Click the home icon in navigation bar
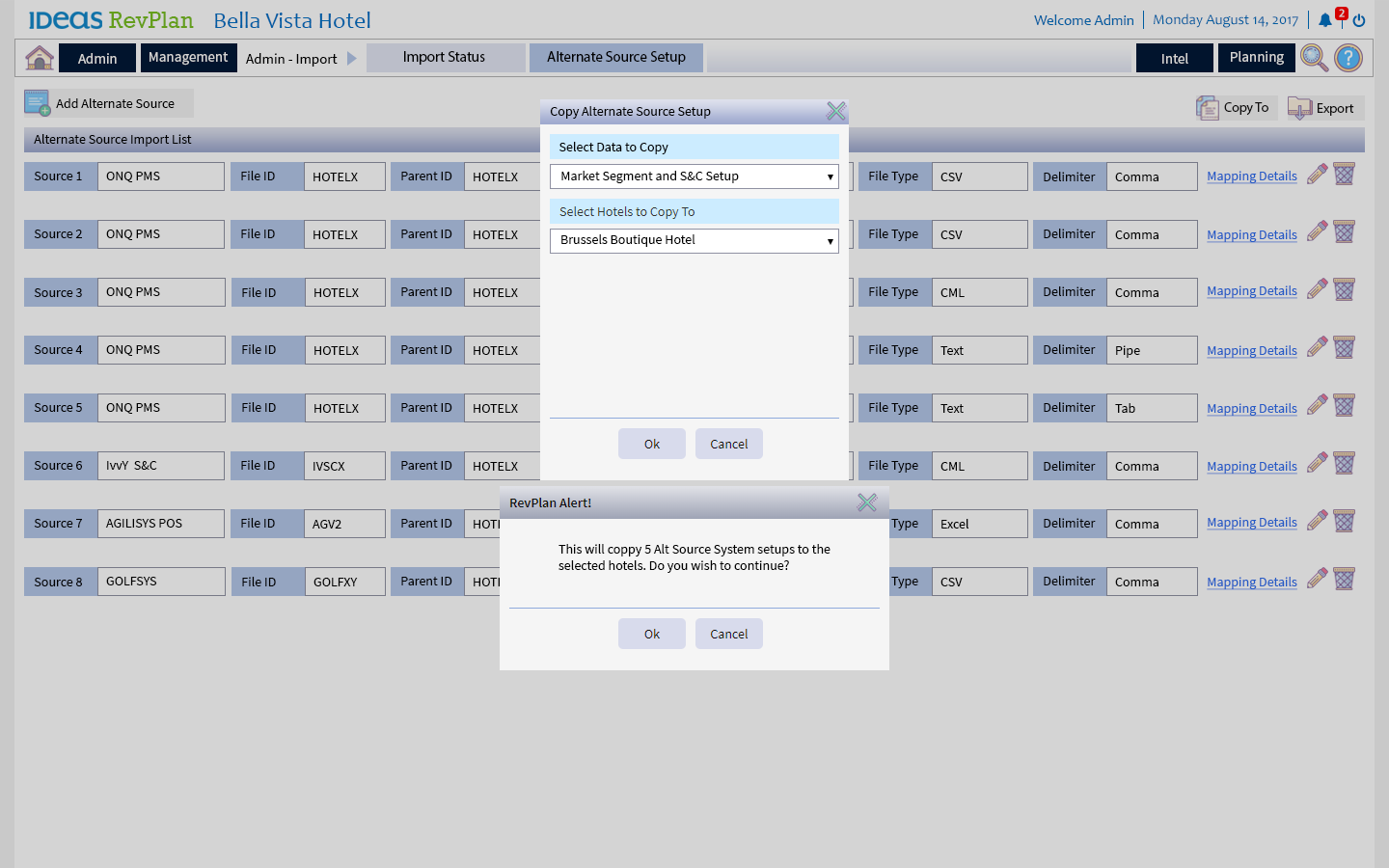Viewport: 1389px width, 868px height. (40, 58)
